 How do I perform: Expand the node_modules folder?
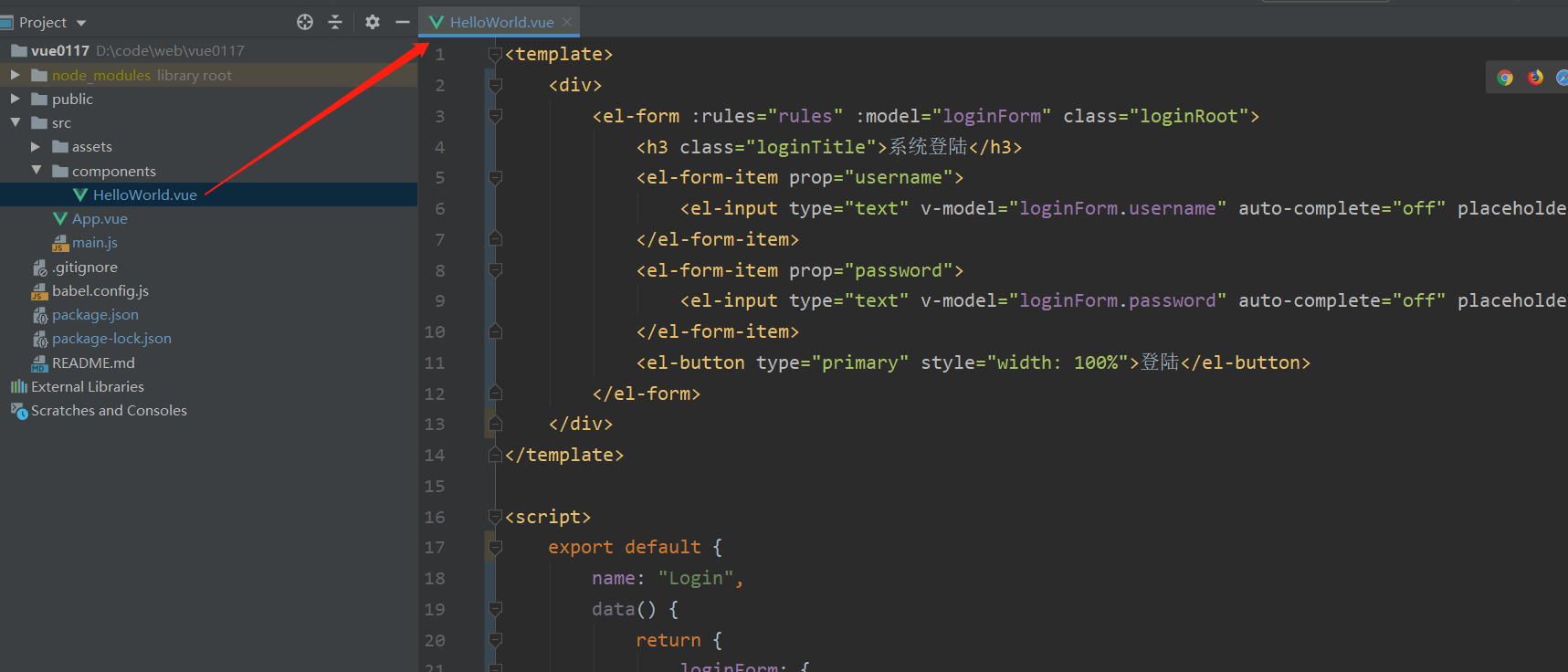15,75
